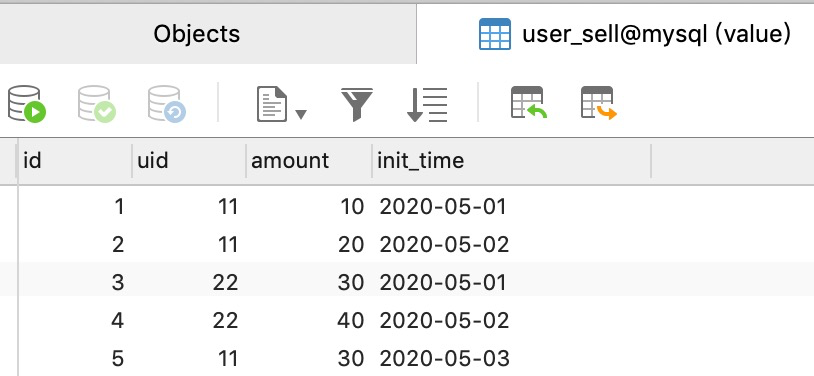The image size is (814, 376).
Task: Open the dropdown arrow beside Text icon
Action: [x=301, y=114]
